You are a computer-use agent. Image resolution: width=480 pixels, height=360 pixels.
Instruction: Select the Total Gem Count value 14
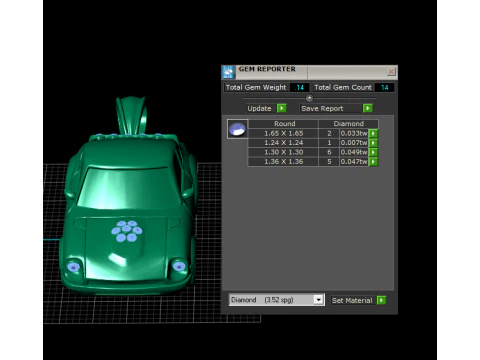[x=384, y=87]
